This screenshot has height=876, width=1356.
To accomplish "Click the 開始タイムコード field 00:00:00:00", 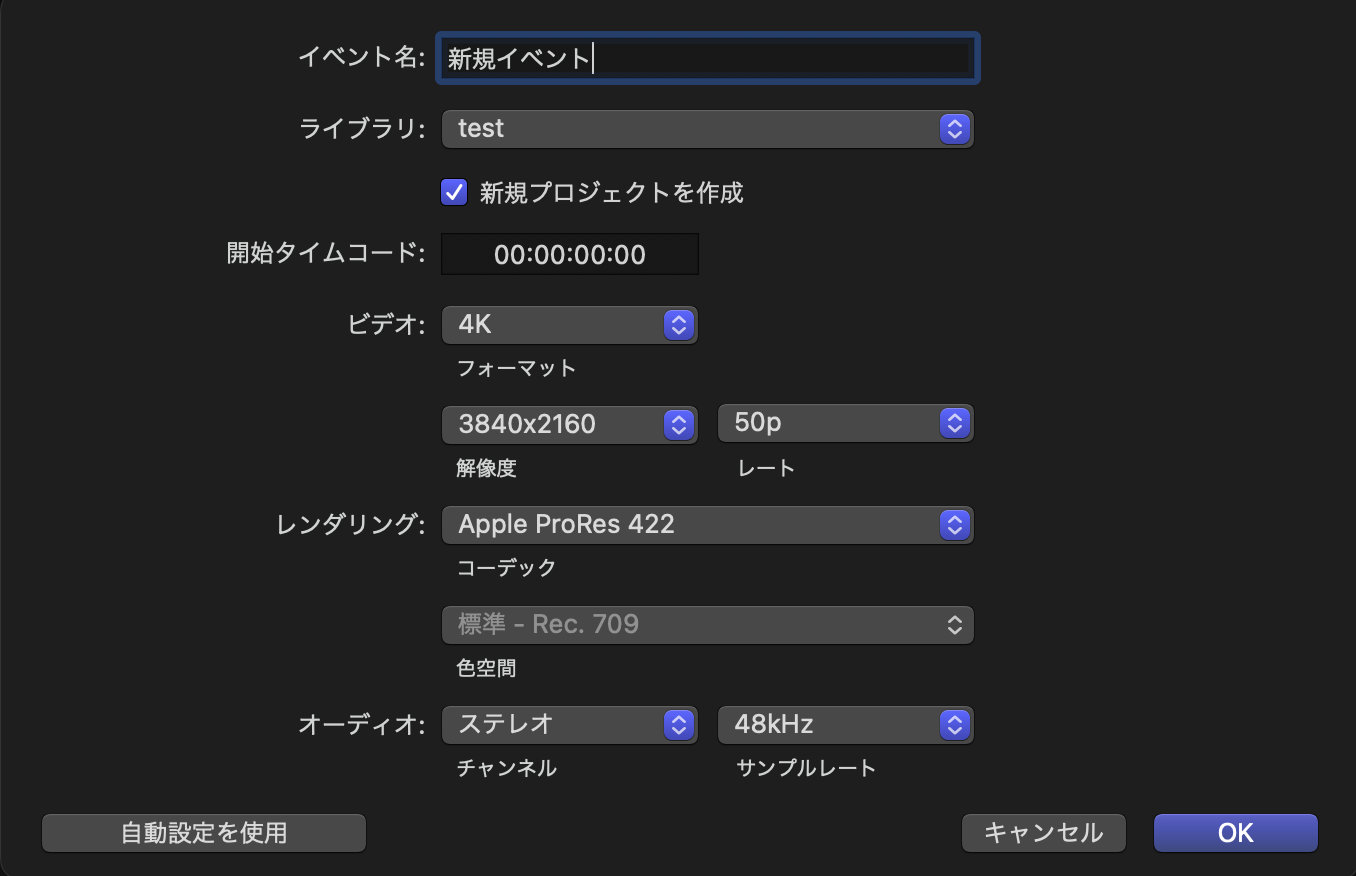I will point(570,255).
